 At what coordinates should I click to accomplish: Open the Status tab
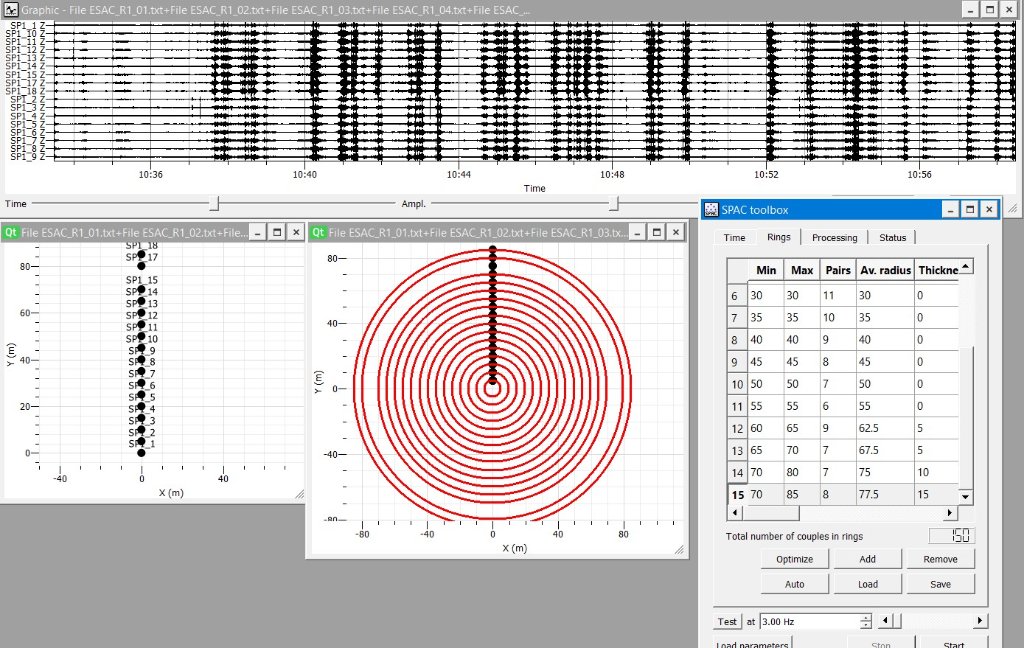tap(892, 238)
